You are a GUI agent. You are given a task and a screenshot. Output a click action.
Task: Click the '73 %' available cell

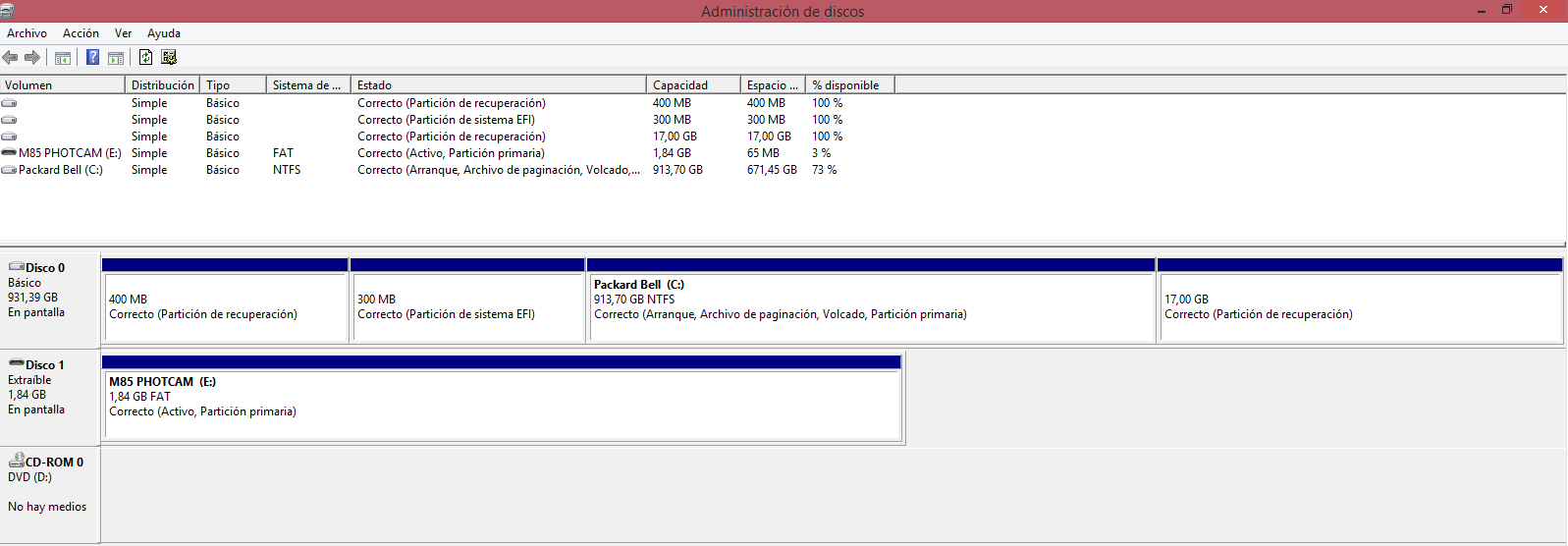[x=824, y=169]
